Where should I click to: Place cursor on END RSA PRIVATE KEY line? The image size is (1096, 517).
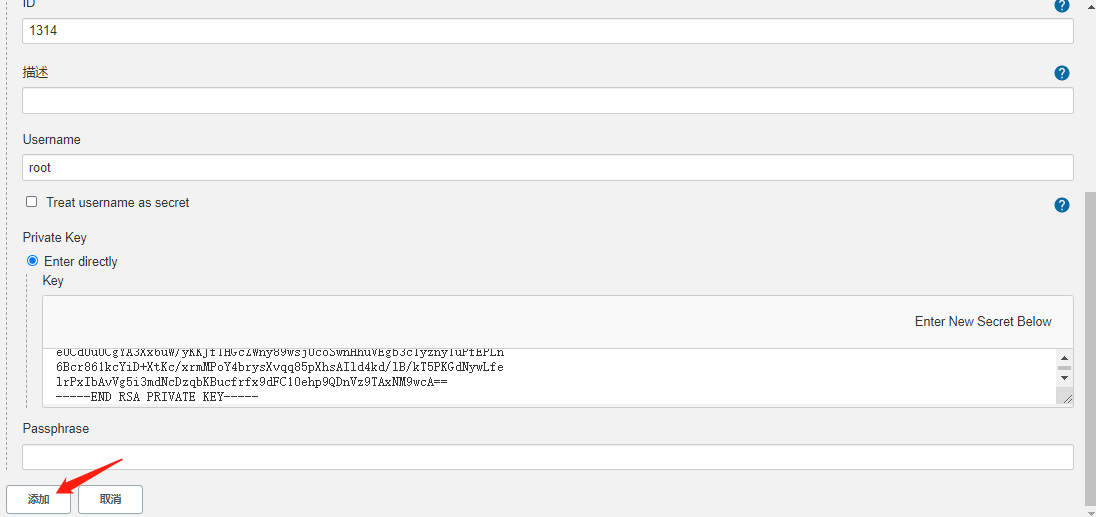pyautogui.click(x=157, y=397)
